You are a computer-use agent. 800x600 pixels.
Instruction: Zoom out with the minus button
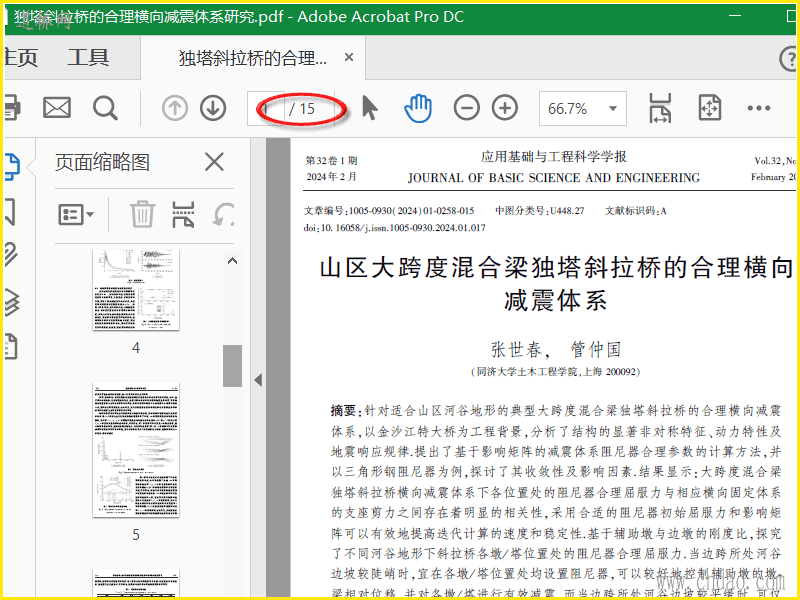tap(466, 108)
